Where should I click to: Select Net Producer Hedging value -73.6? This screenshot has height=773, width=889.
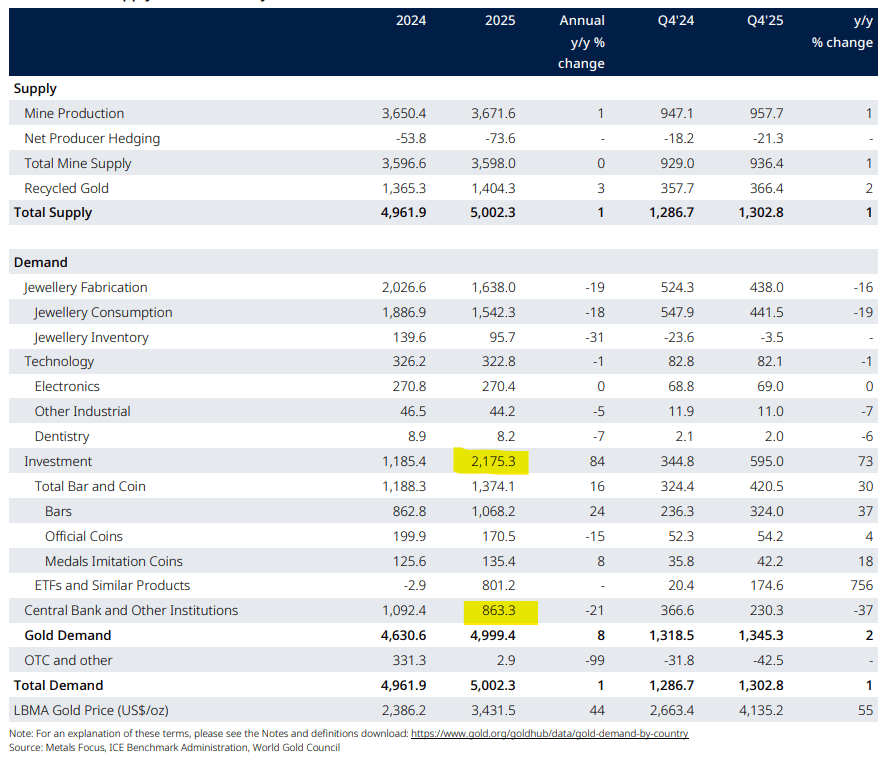pos(500,138)
